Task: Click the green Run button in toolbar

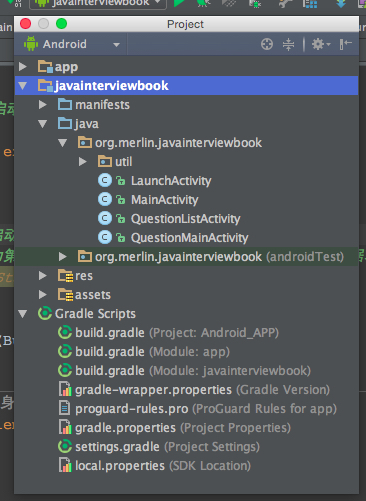Action: click(x=179, y=3)
